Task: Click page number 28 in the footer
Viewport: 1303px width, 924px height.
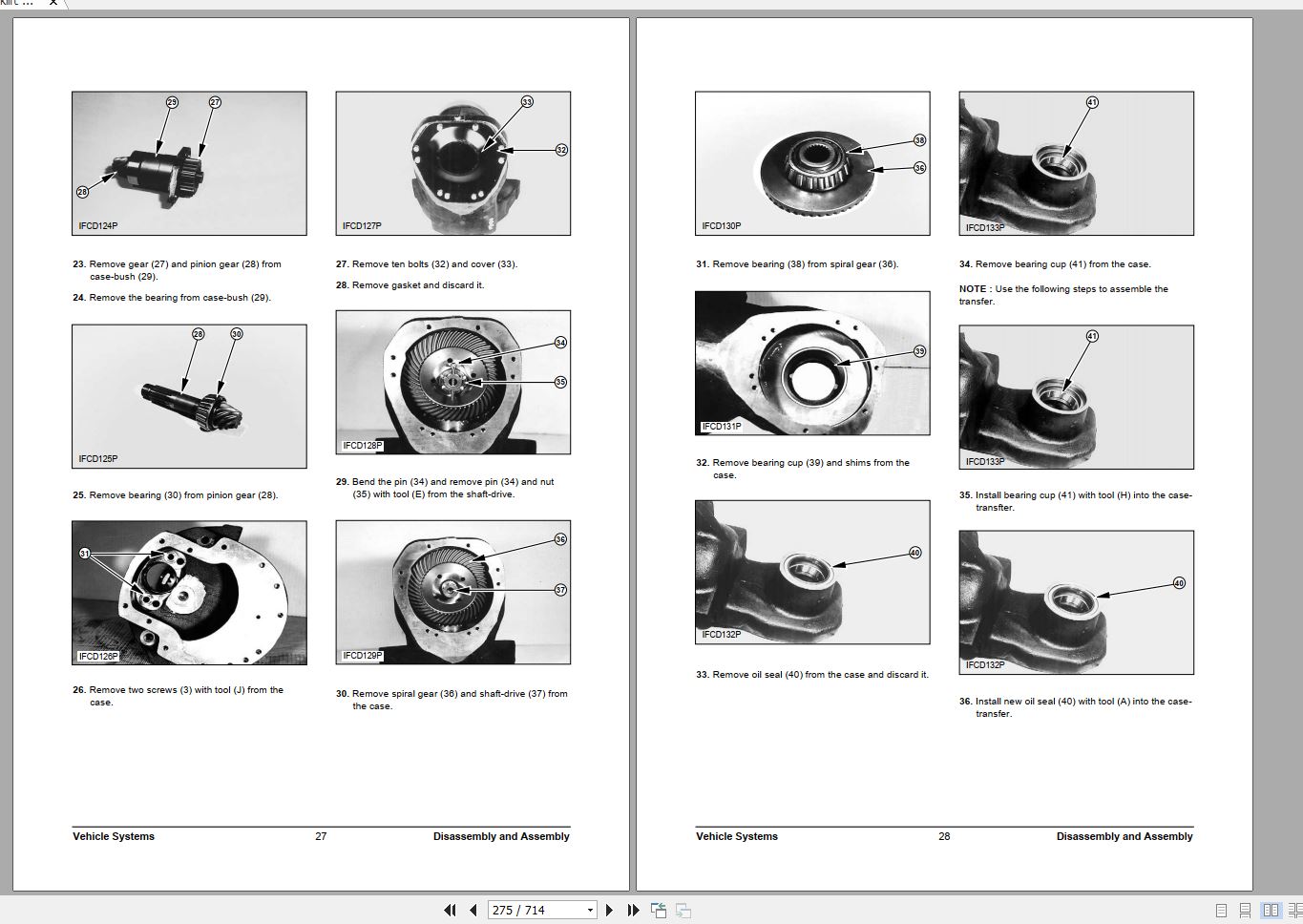Action: (x=944, y=836)
